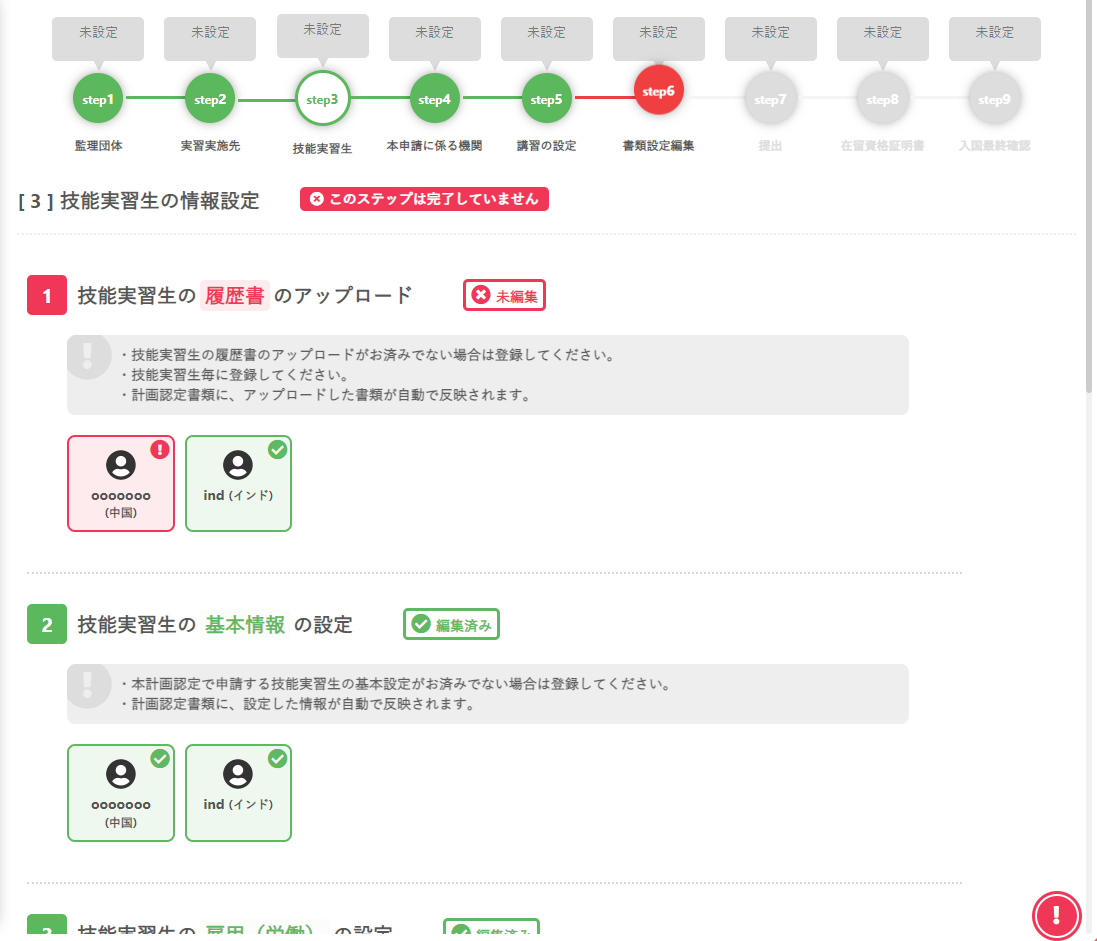This screenshot has width=1097, height=941.
Task: Click the step1 監理団体 circle
Action: (x=98, y=99)
